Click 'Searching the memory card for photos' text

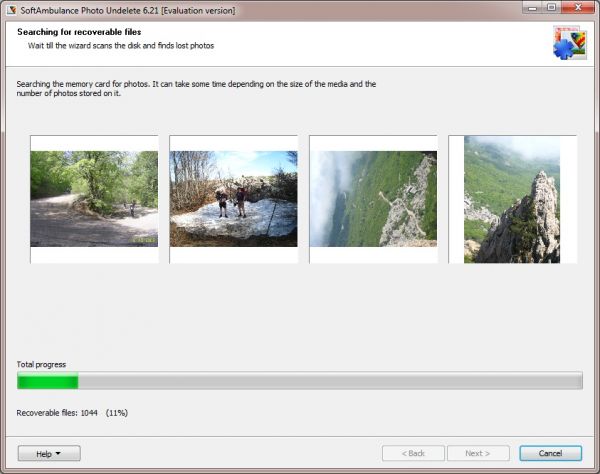pos(196,88)
